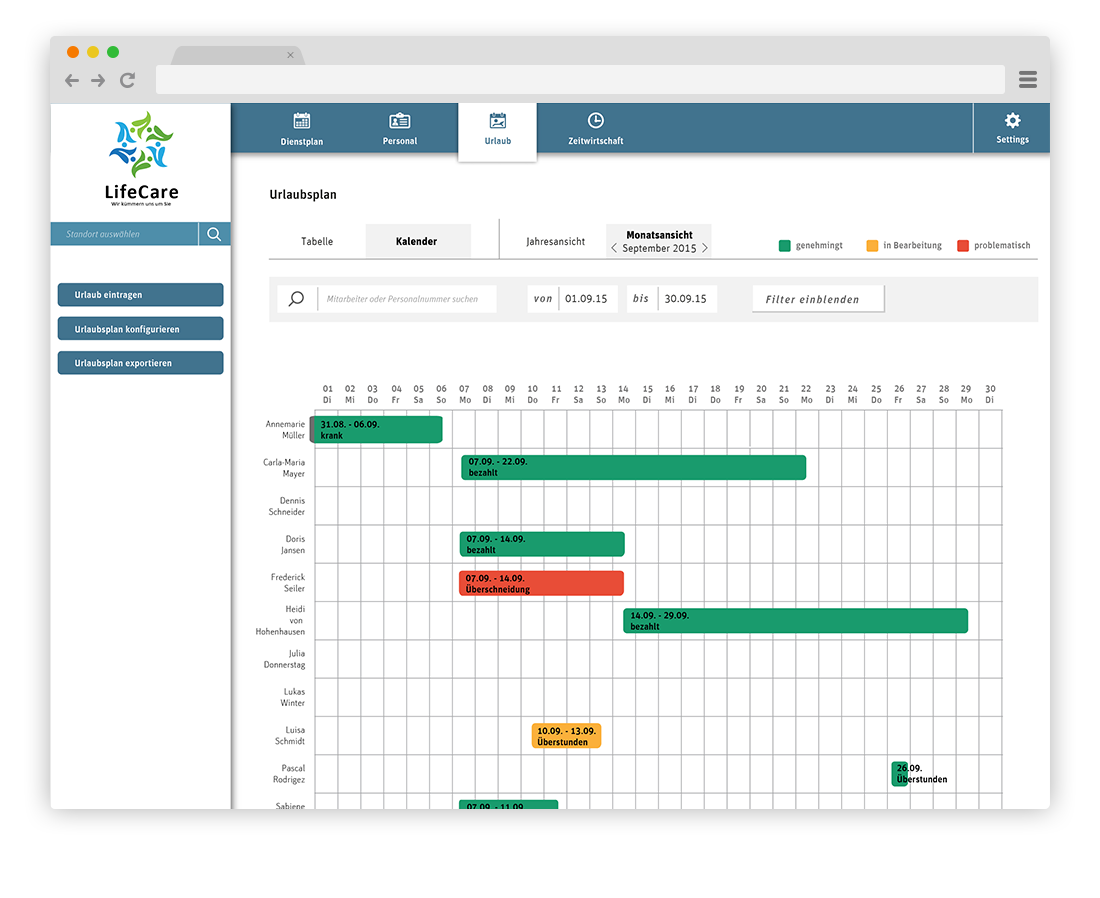Show filters with Filter einblenden

[818, 299]
